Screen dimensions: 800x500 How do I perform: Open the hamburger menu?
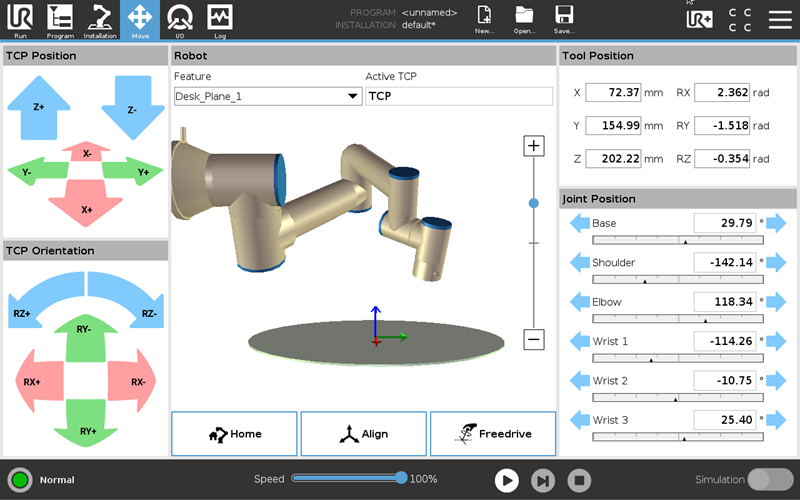tap(780, 19)
